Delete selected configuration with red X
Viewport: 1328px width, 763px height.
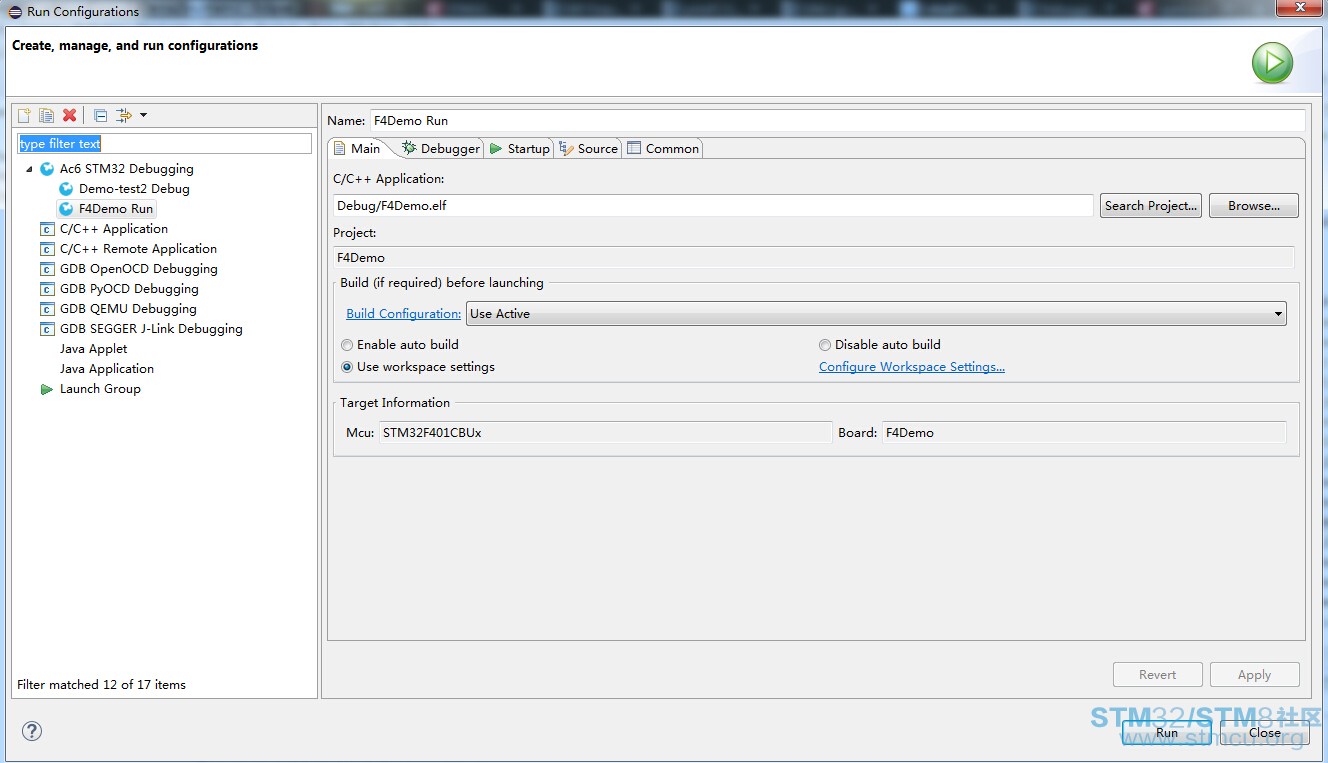[69, 115]
